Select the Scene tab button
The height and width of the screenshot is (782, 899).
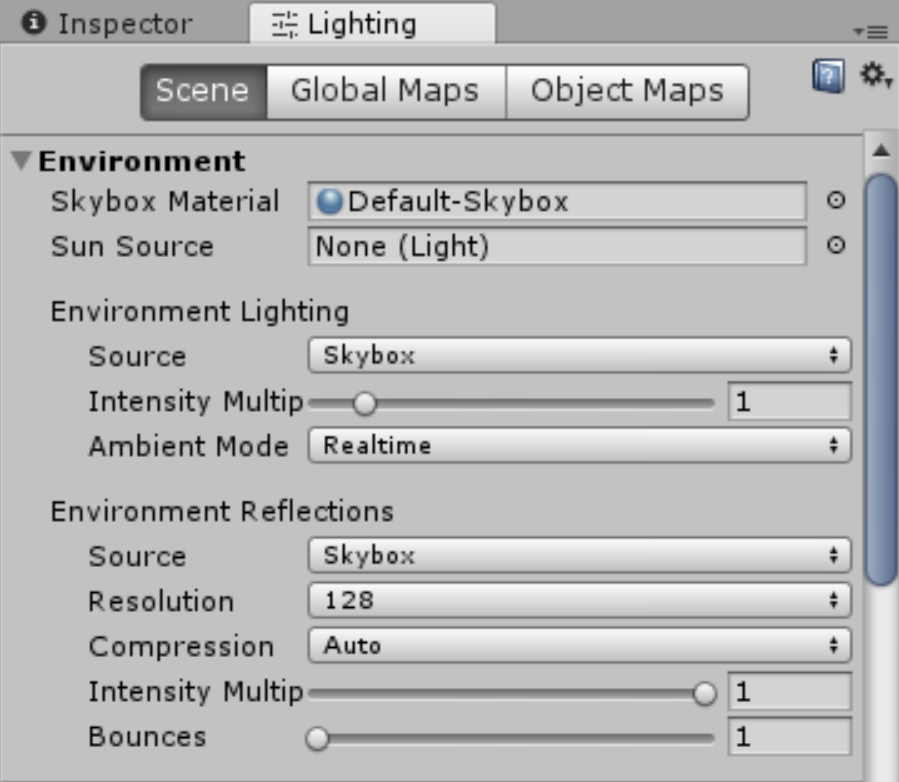pos(204,92)
